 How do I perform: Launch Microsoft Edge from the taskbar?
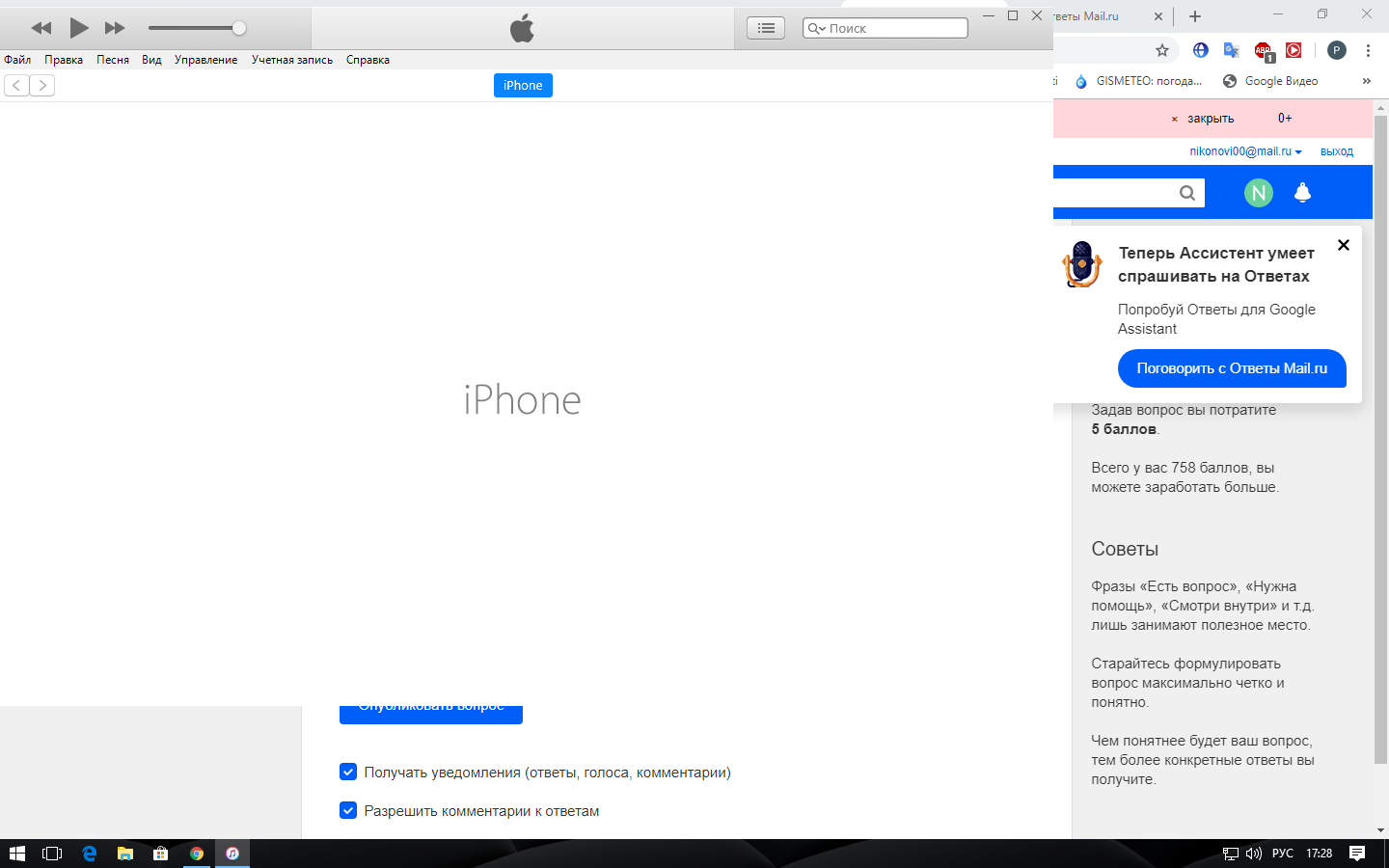(x=89, y=854)
